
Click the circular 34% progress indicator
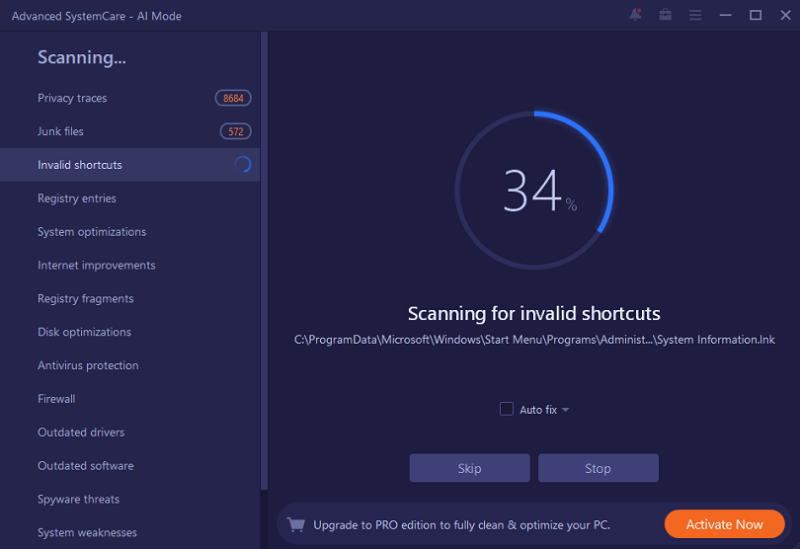pos(534,190)
